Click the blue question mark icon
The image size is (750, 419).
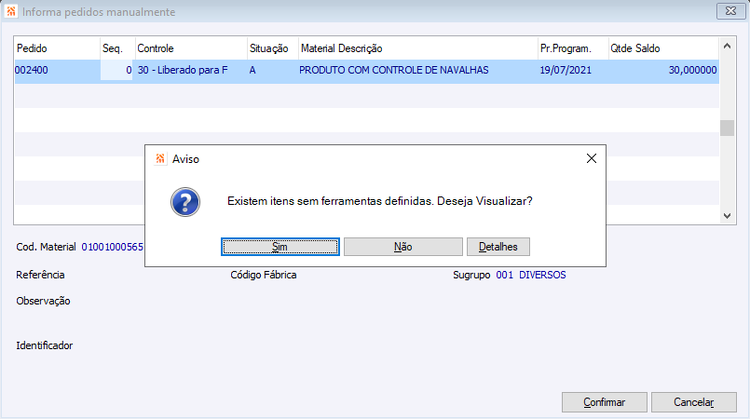coord(185,202)
